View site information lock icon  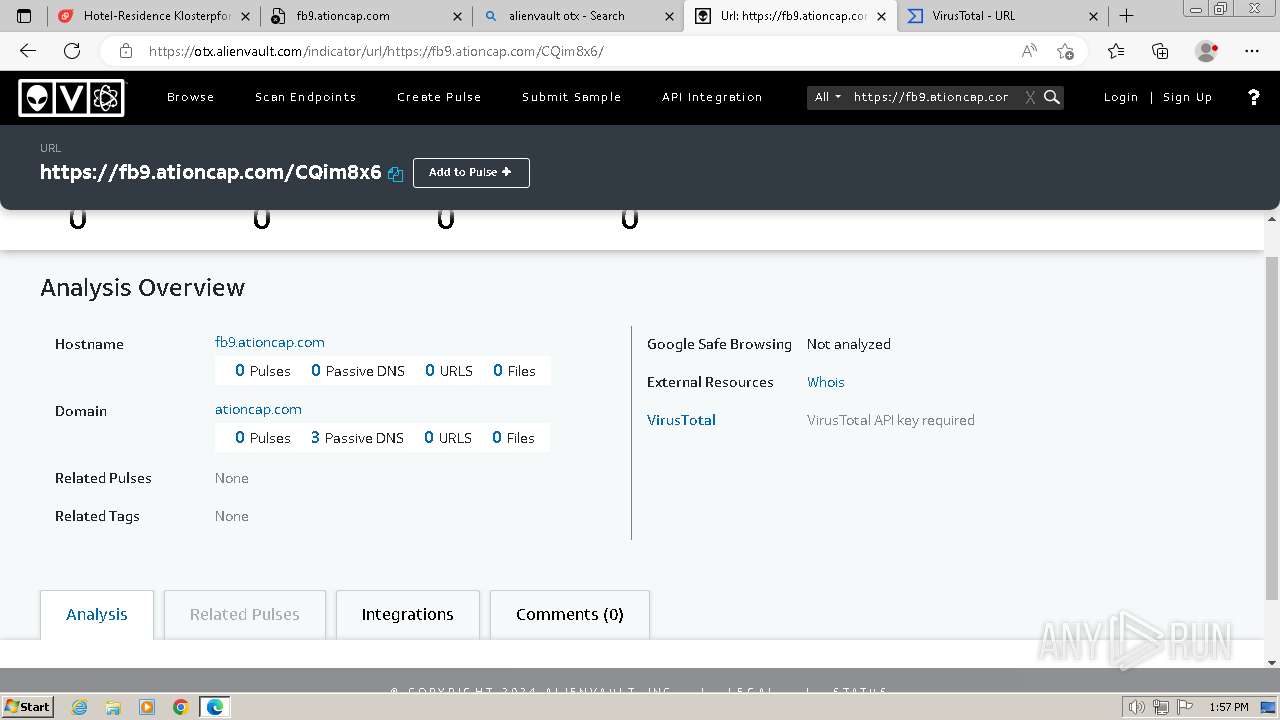(125, 51)
